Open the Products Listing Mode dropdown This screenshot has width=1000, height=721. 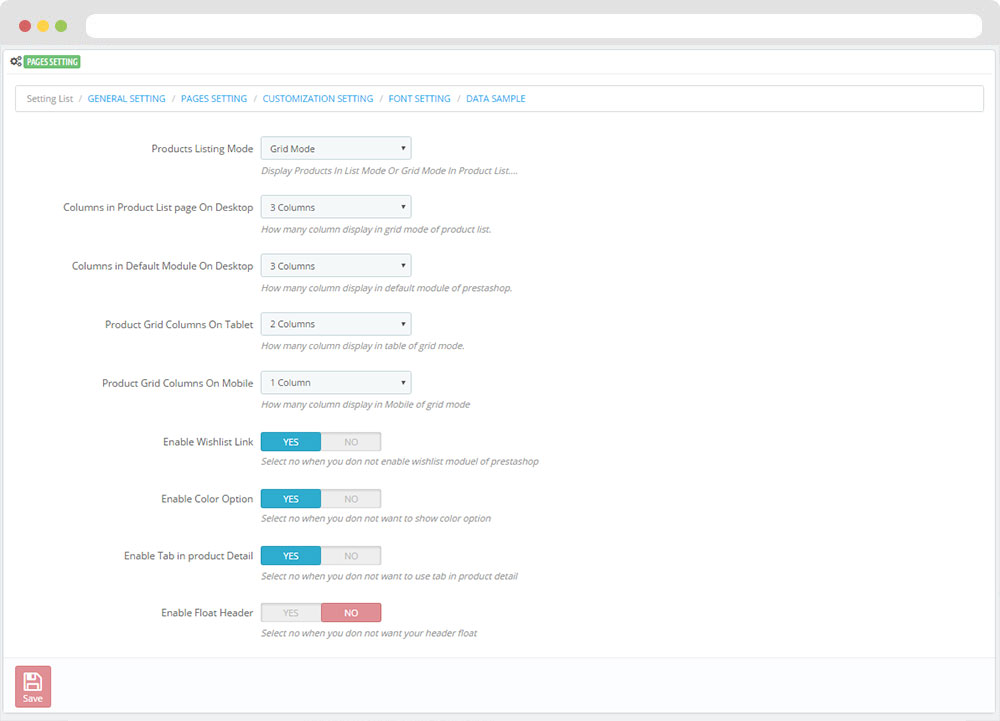(x=335, y=149)
